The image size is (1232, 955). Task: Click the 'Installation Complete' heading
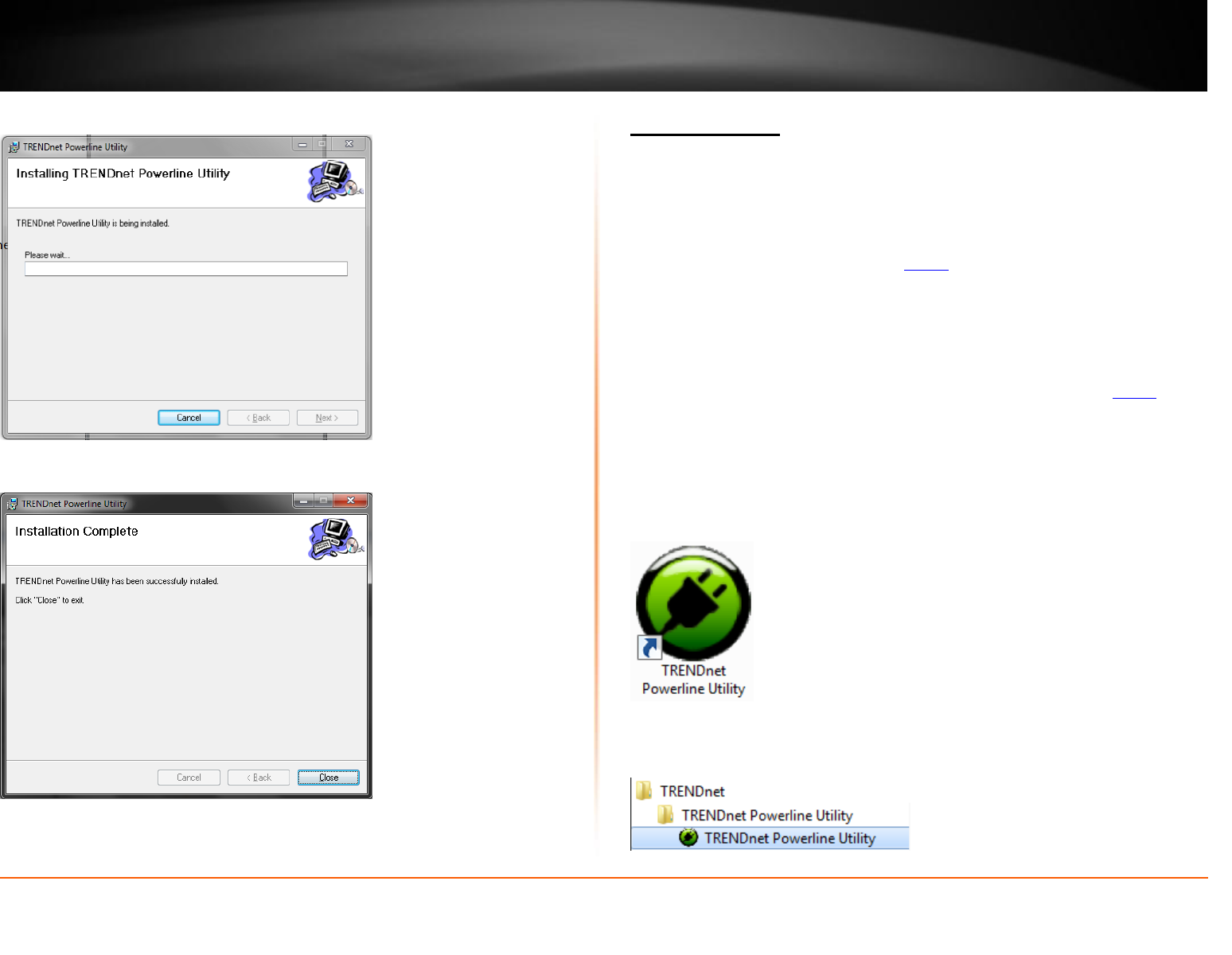coord(76,532)
